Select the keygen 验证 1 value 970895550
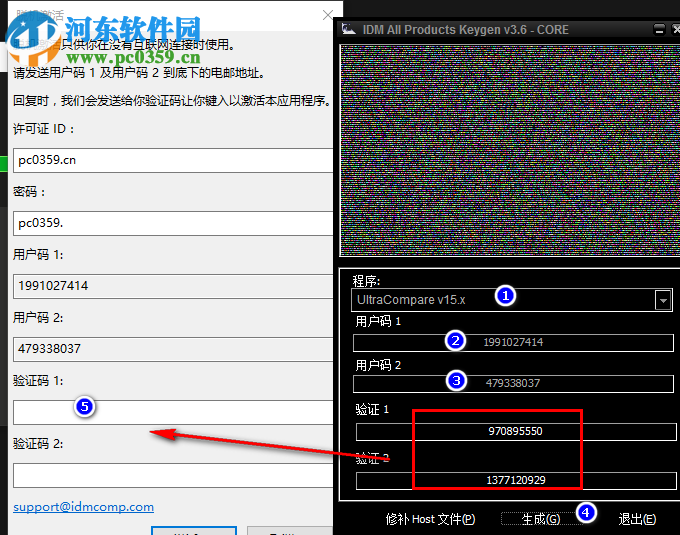Viewport: 680px width, 535px height. (516, 431)
